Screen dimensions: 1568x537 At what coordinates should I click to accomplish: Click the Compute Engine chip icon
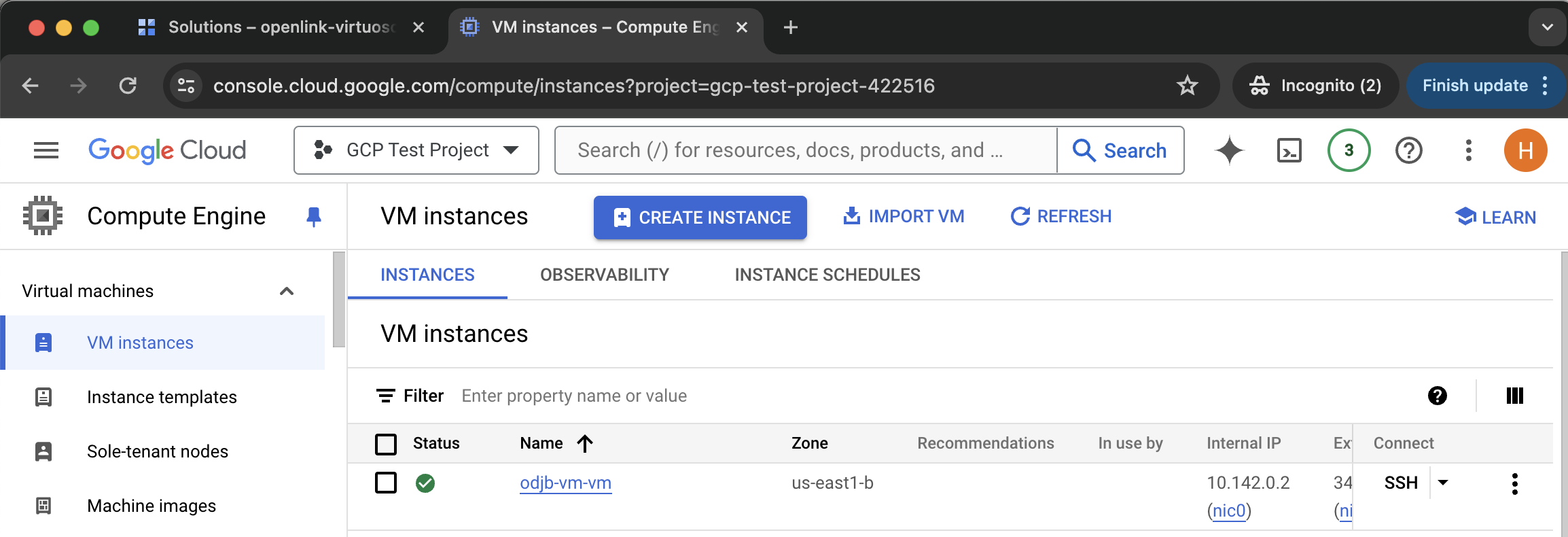click(x=43, y=216)
